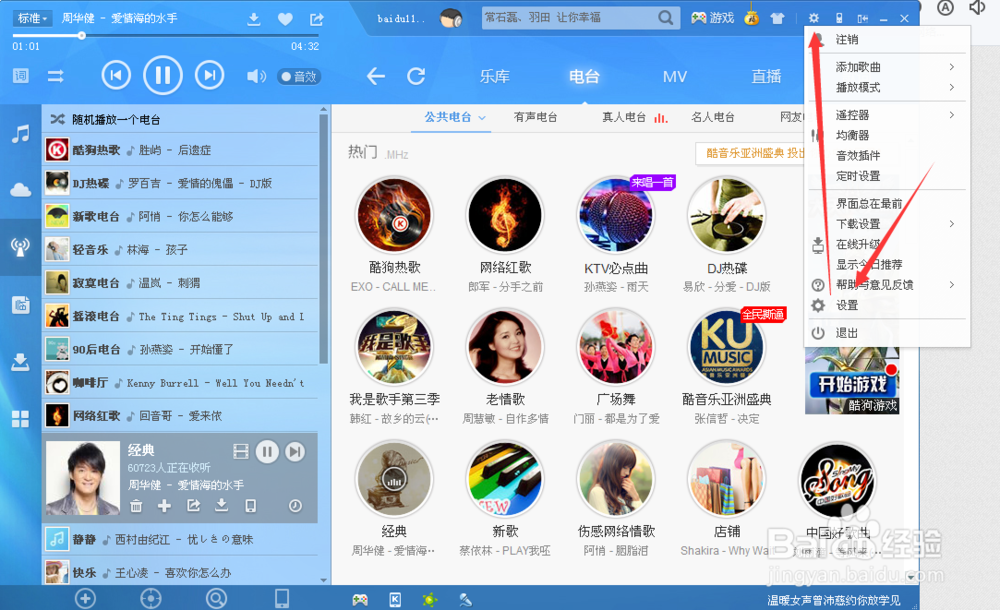Expand 遥控器 submenu

pyautogui.click(x=952, y=115)
